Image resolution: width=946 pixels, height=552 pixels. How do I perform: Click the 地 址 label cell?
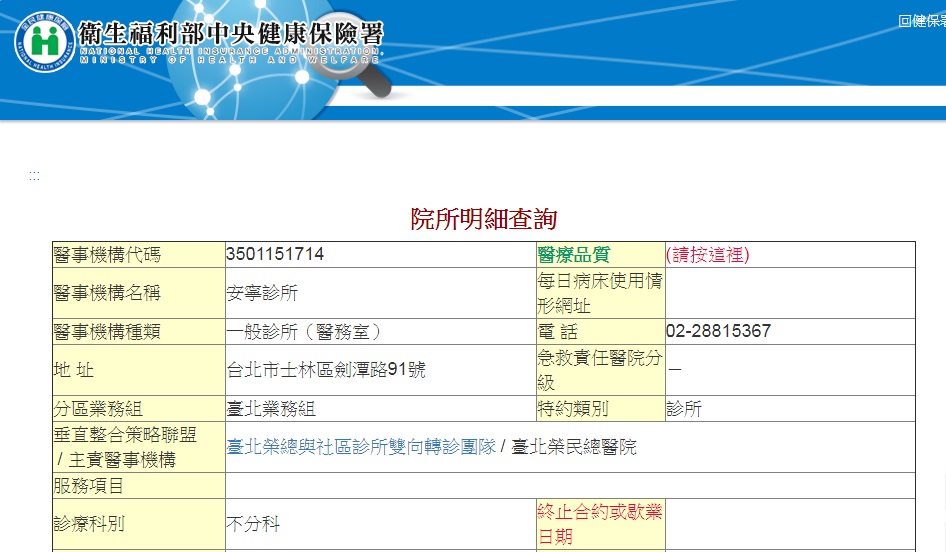tap(139, 370)
